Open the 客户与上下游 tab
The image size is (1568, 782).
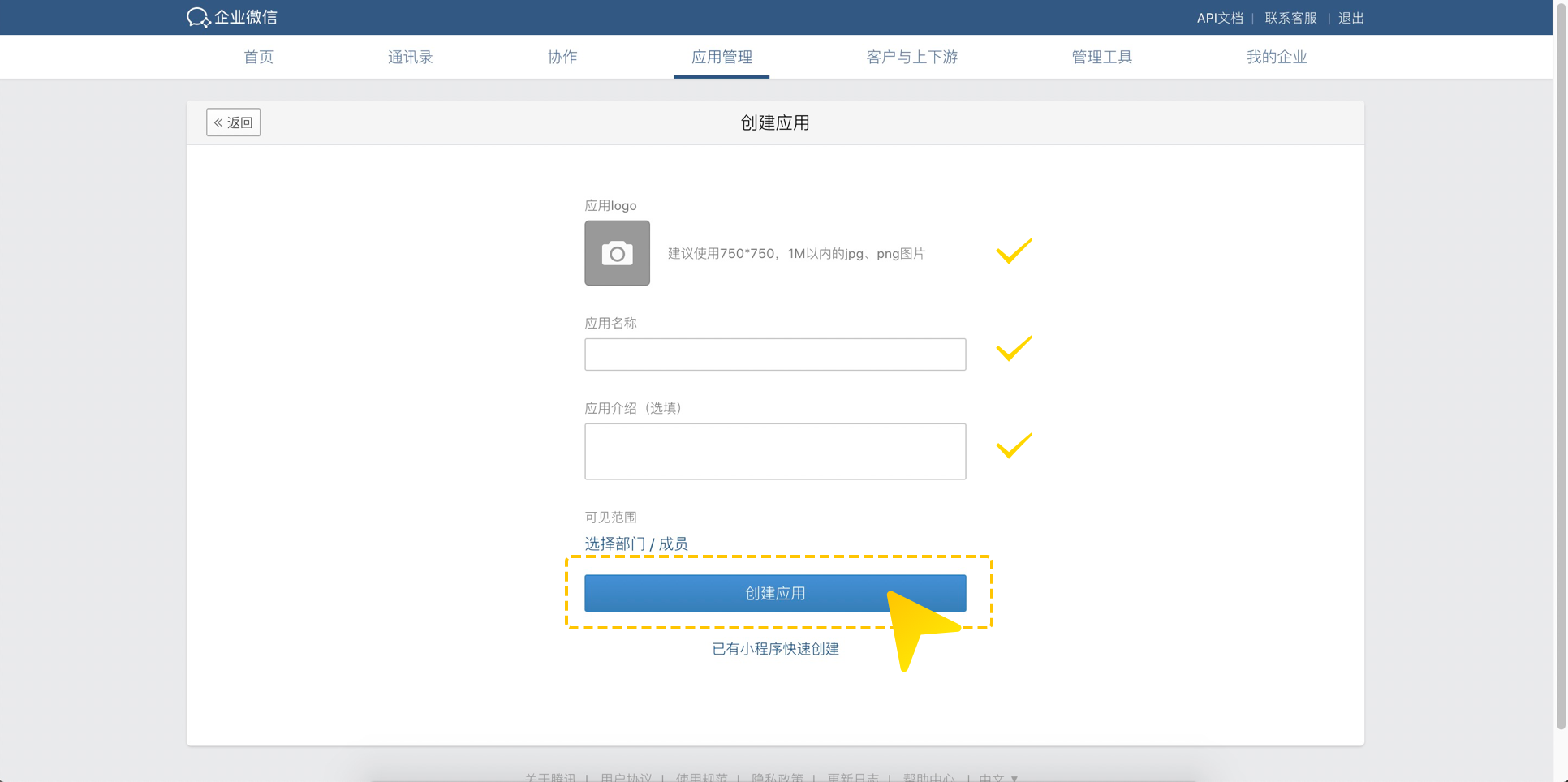911,57
